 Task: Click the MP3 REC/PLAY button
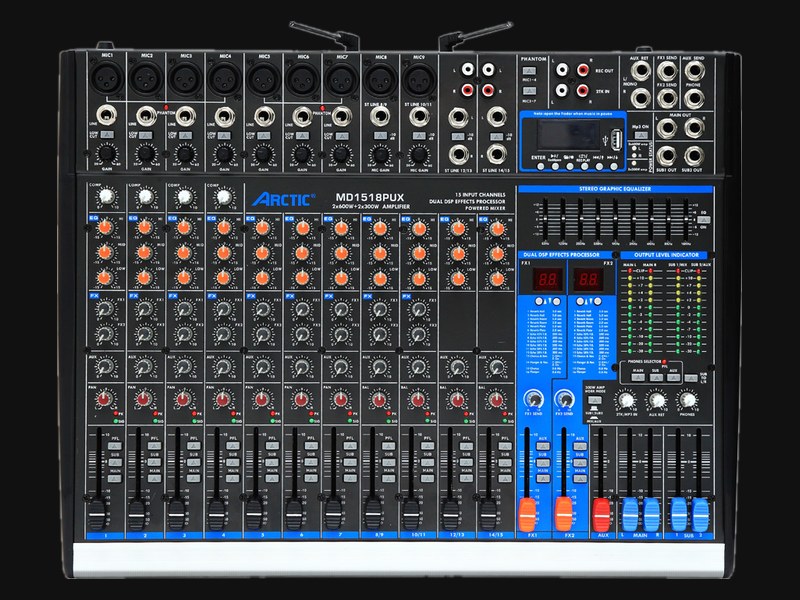[584, 166]
